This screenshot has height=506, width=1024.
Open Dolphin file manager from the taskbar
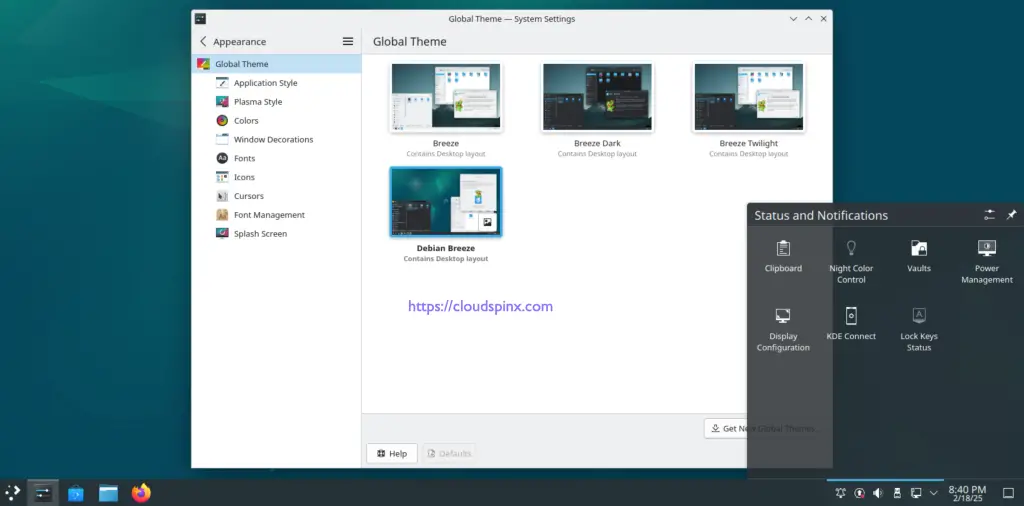point(108,493)
